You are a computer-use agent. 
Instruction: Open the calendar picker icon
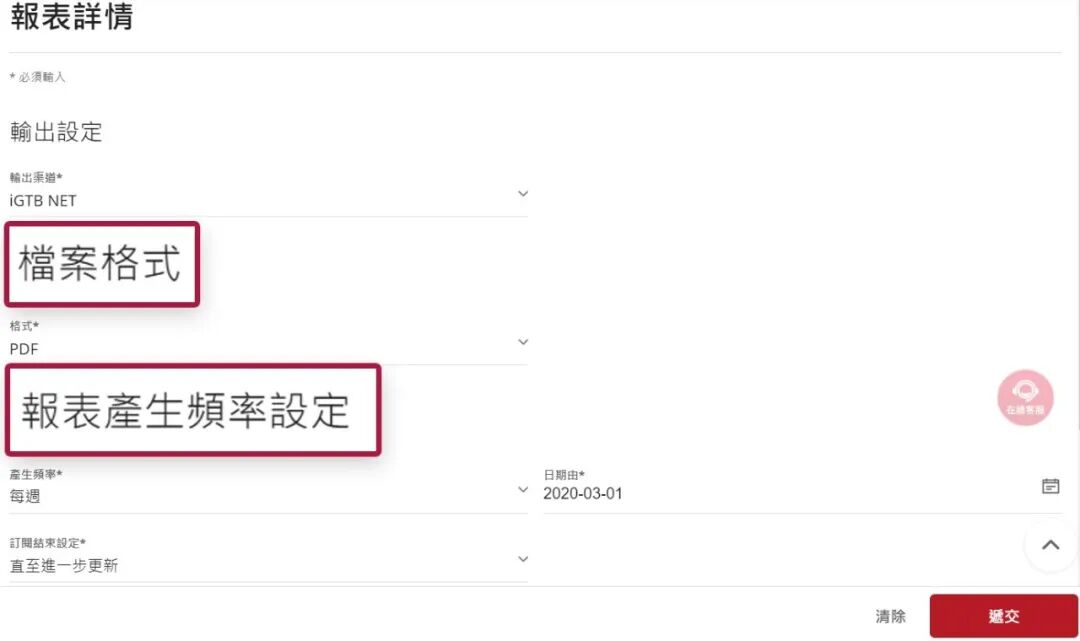pos(1050,486)
